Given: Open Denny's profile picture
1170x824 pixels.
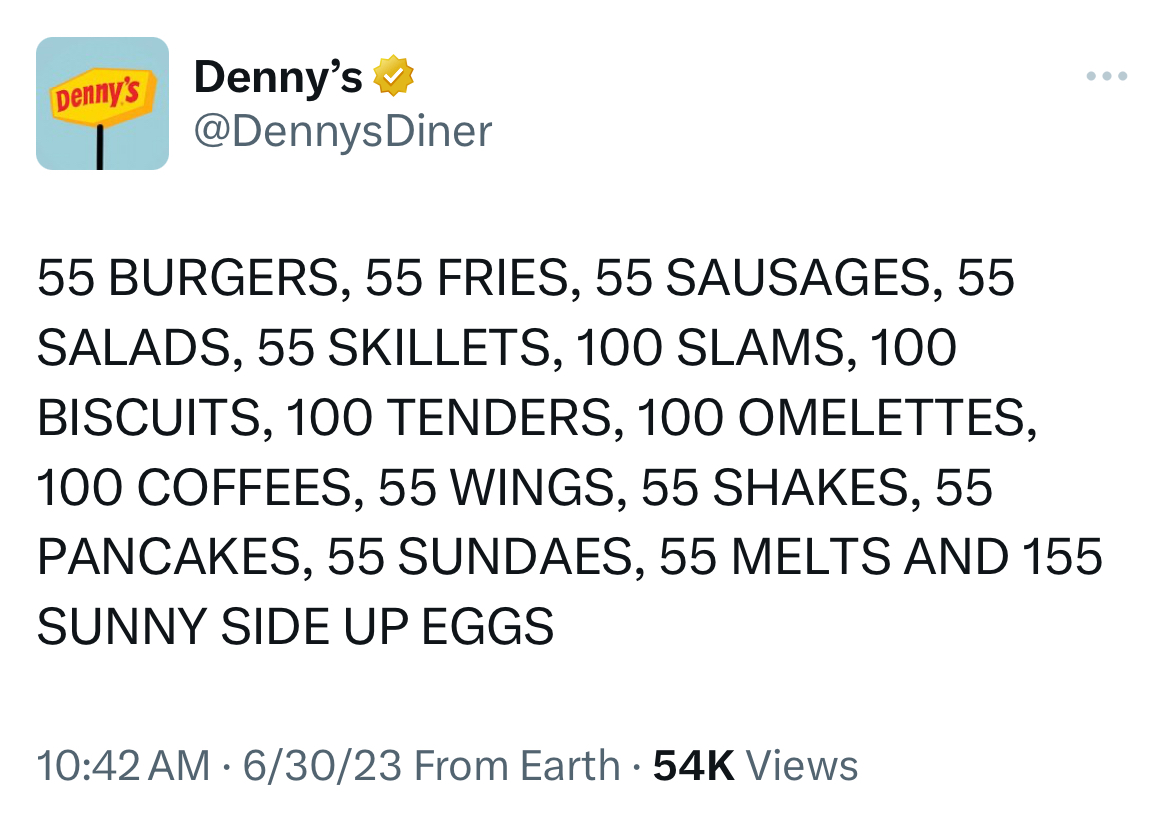Looking at the screenshot, I should 102,103.
